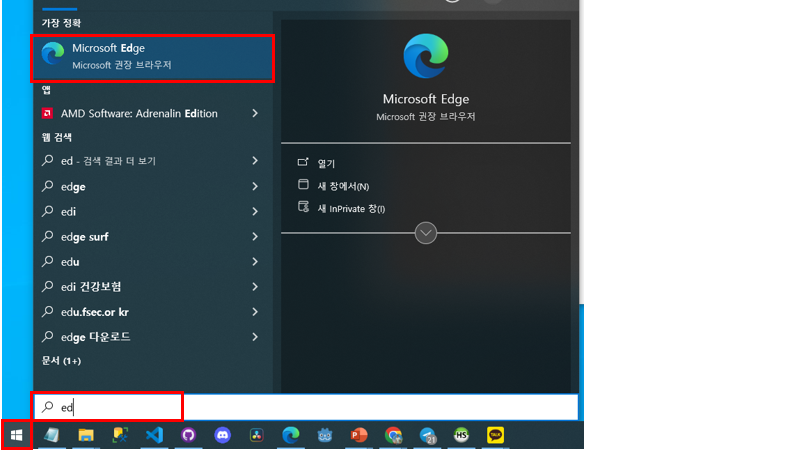
Task: Expand the 'edu' suggestion arrow
Action: coord(255,262)
